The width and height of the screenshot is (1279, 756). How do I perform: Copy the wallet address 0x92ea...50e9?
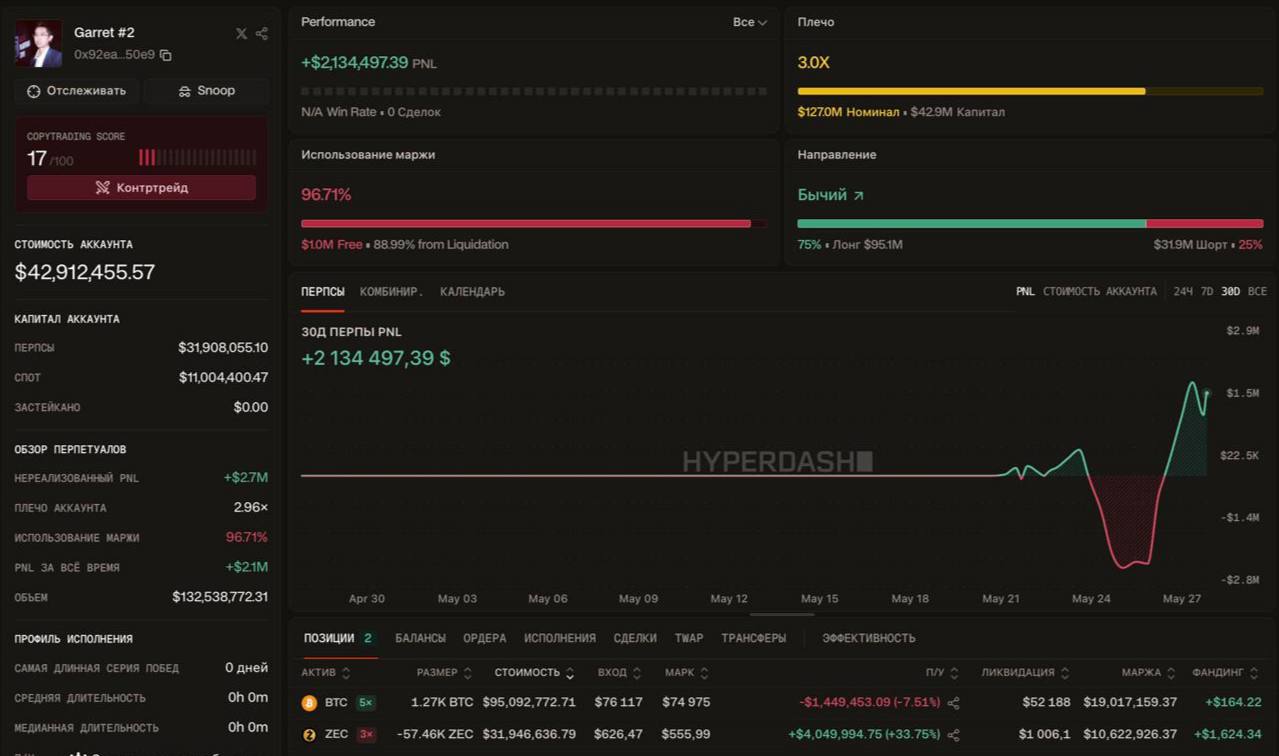[166, 55]
